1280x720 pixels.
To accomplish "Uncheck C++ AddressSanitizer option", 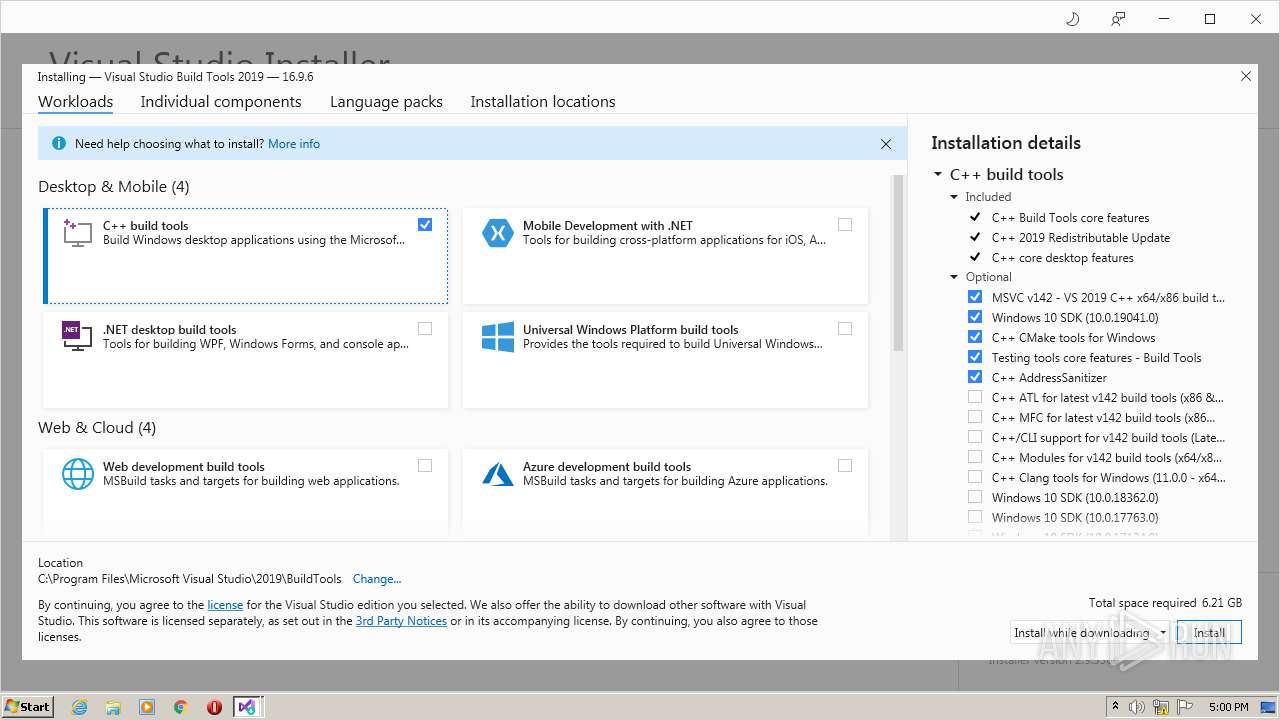I will pos(975,377).
